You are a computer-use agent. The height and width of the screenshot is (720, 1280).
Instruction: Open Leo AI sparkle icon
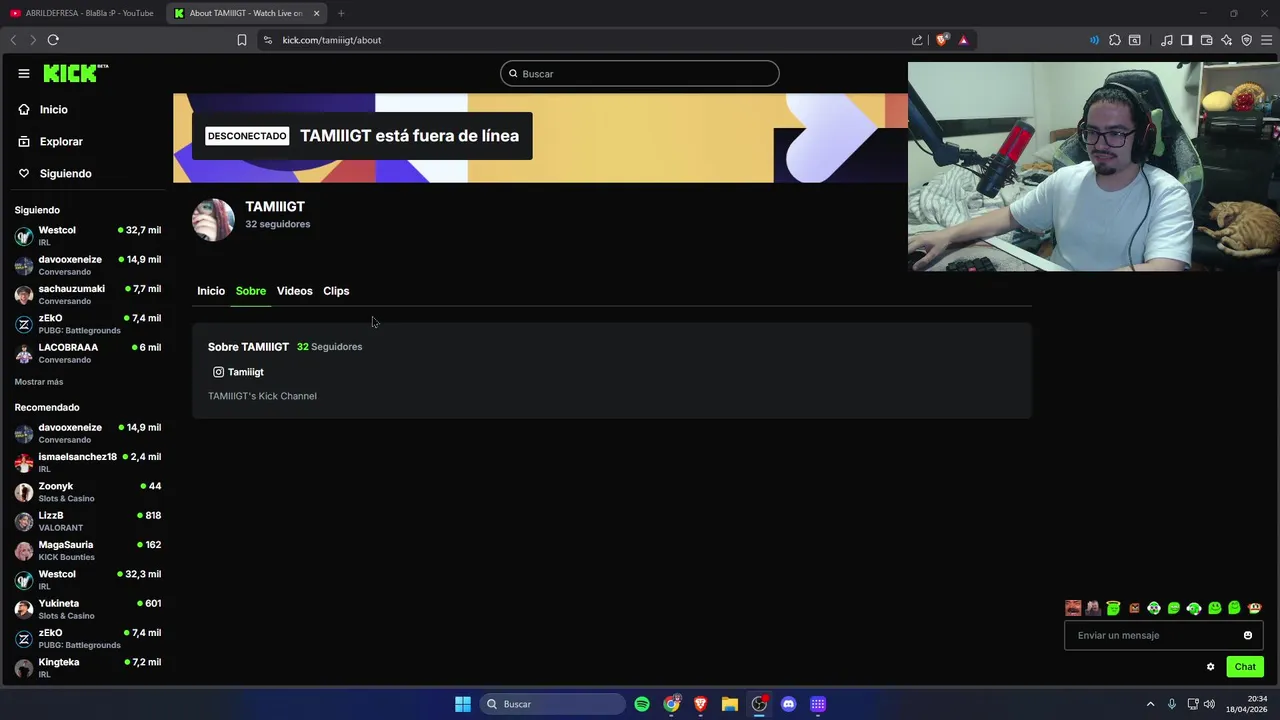1226,40
